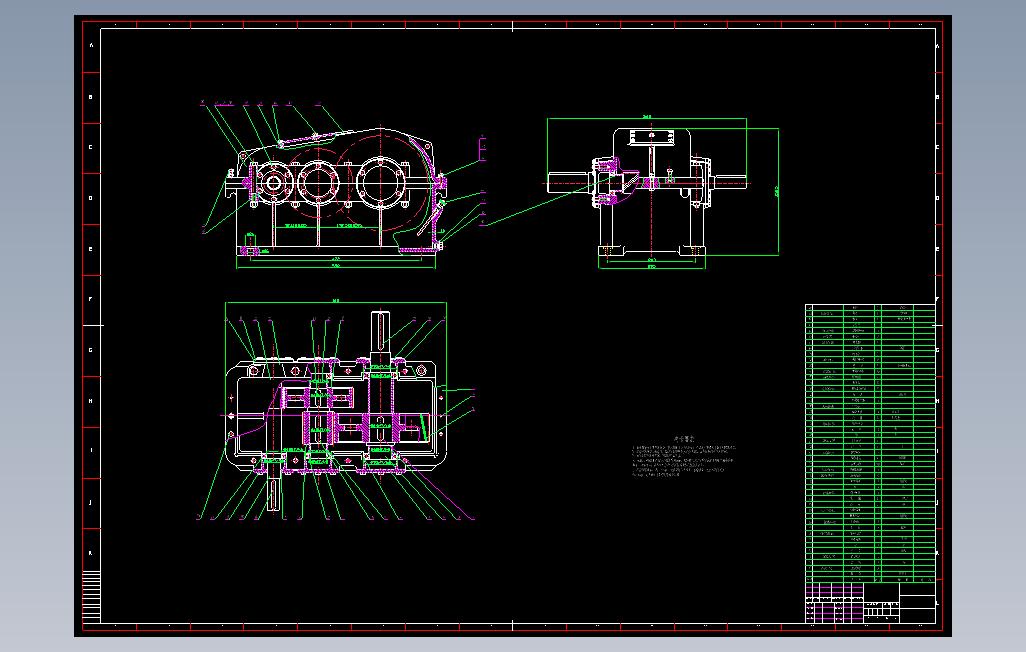Image resolution: width=1026 pixels, height=652 pixels.
Task: Click the gearbox front elevation view
Action: point(335,191)
